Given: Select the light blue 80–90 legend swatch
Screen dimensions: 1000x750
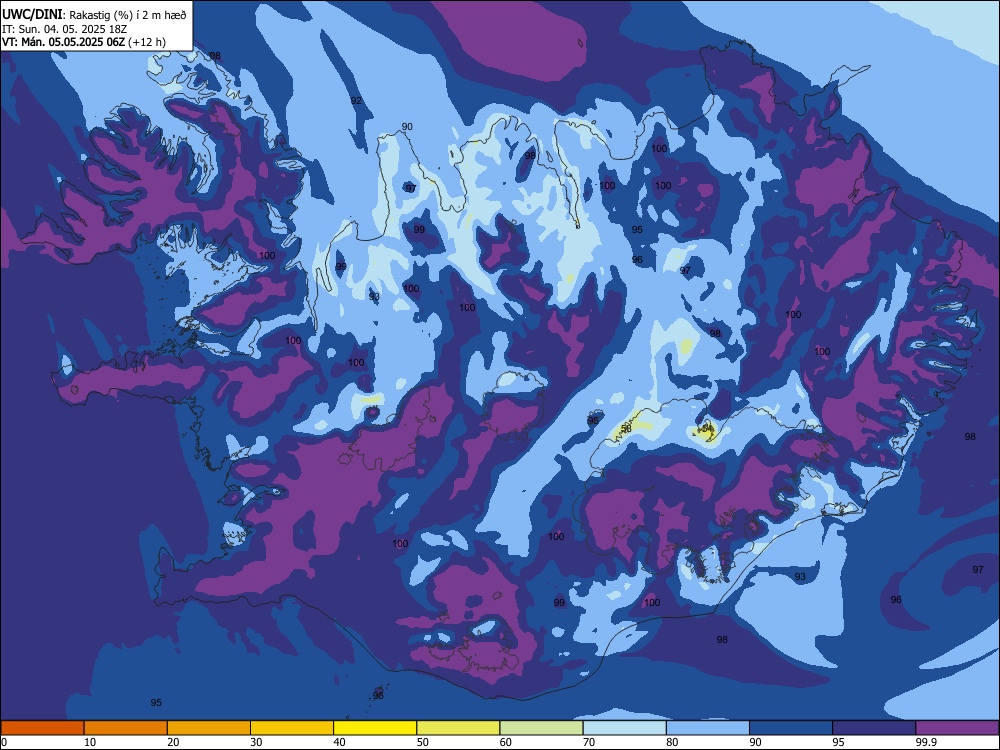Looking at the screenshot, I should 708,728.
